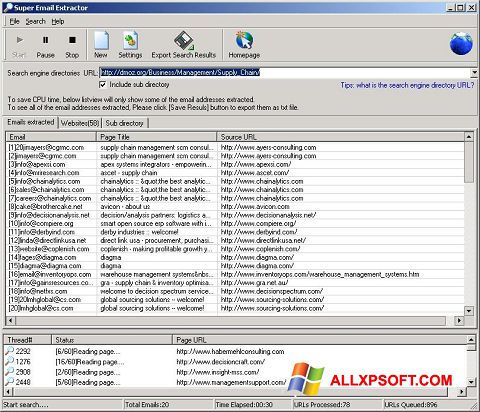Select row [16]email@inventoryops.com

click(235, 274)
